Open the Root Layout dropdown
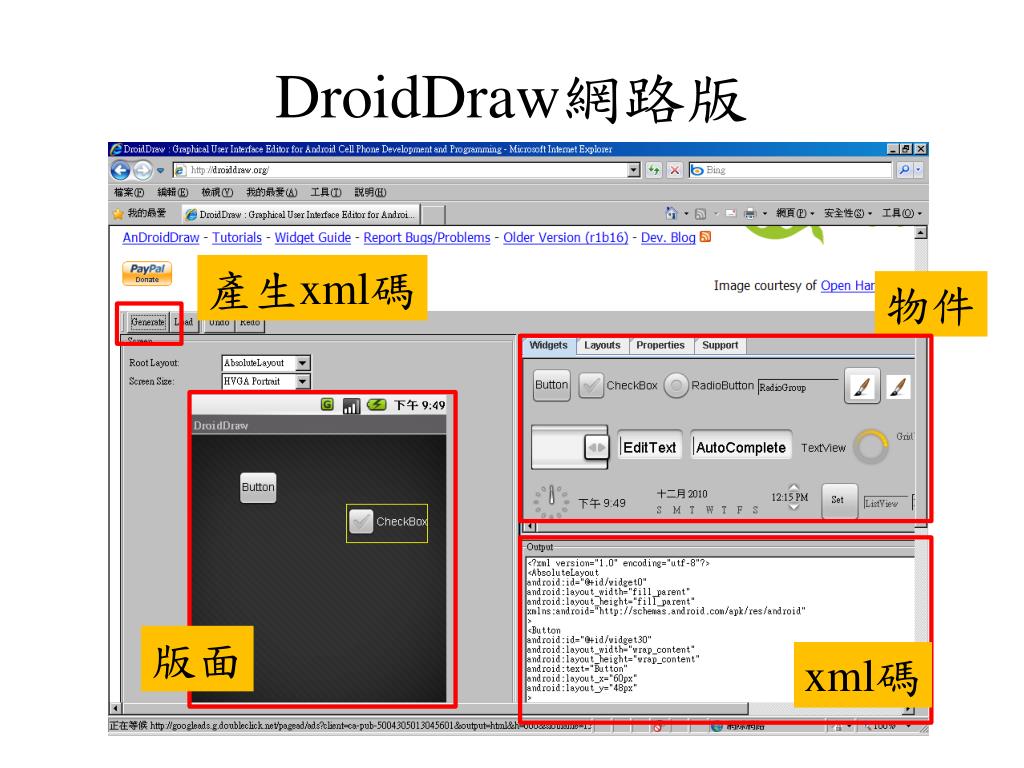The height and width of the screenshot is (768, 1024). pos(302,363)
